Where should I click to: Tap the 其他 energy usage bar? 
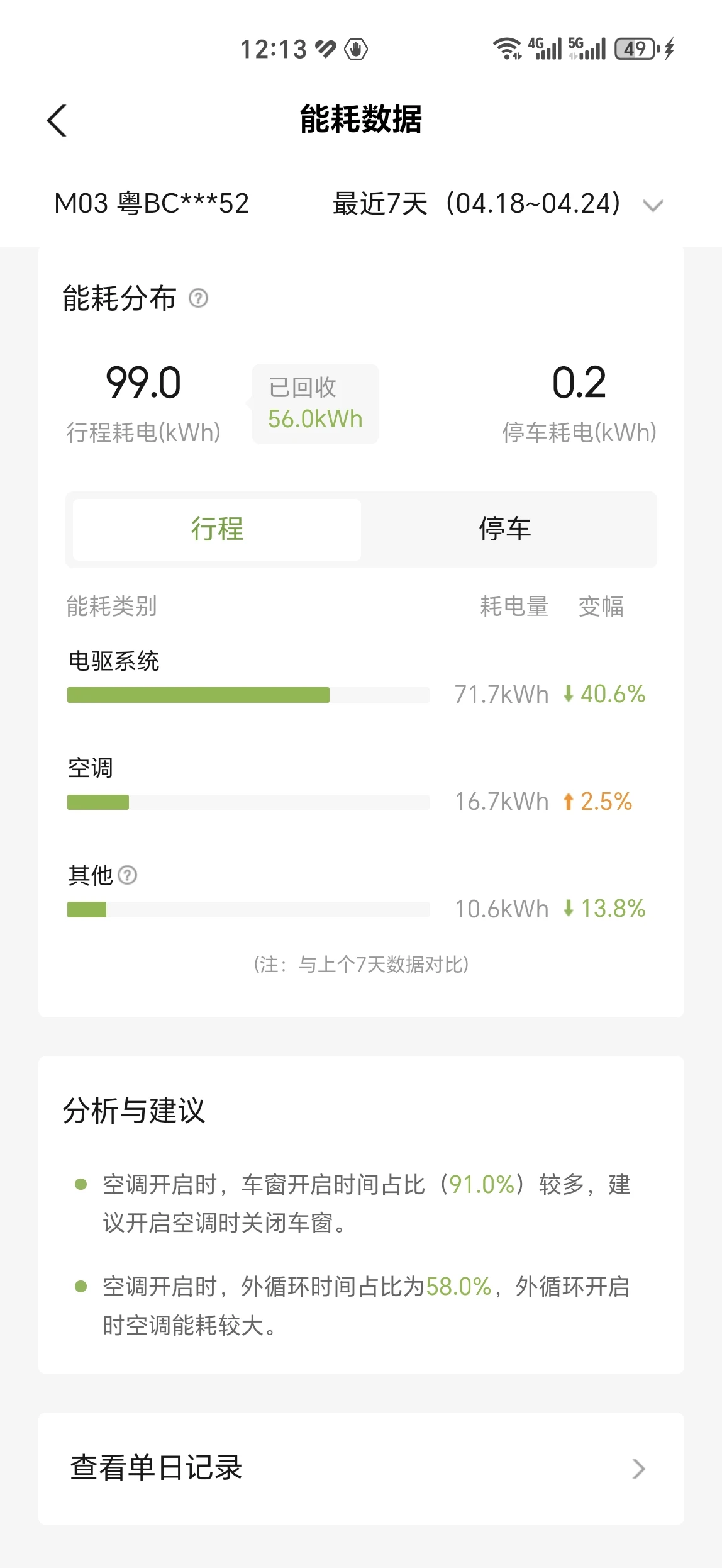248,909
